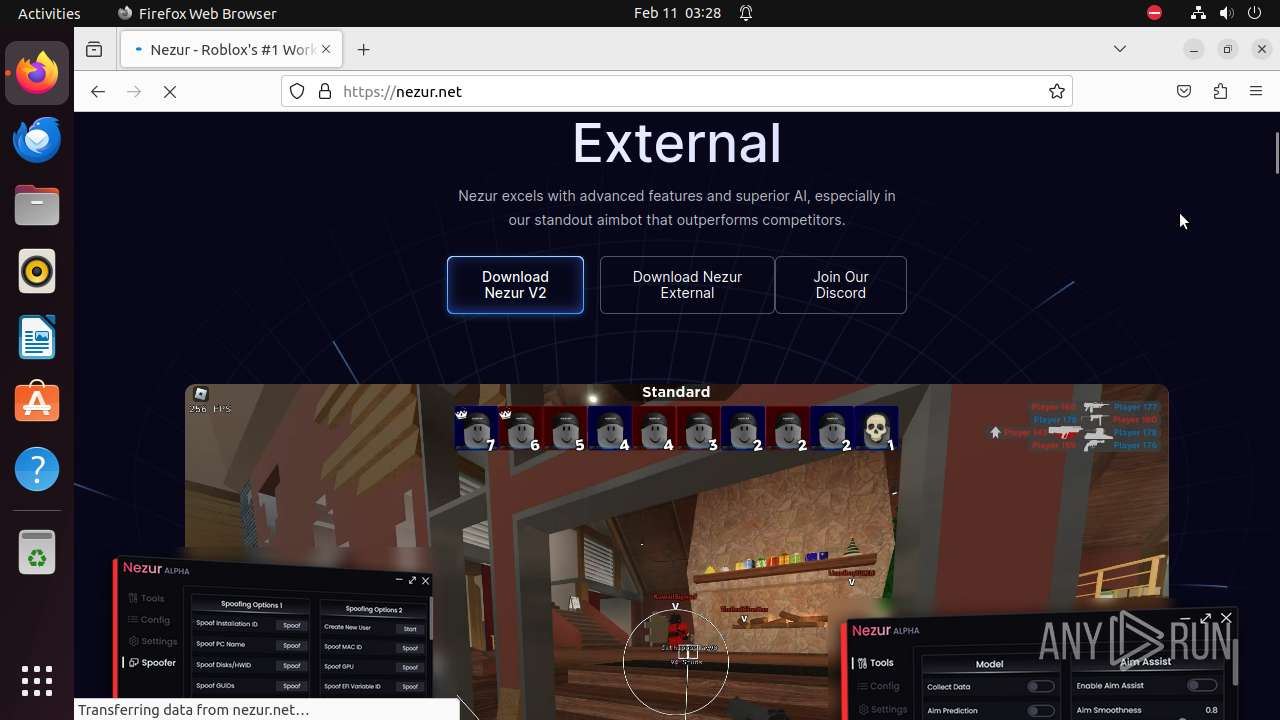The width and height of the screenshot is (1280, 720).
Task: Focus the nezur.net address bar
Action: 677,91
